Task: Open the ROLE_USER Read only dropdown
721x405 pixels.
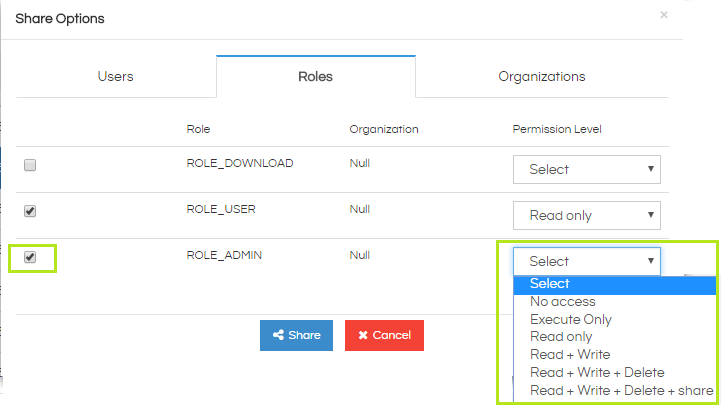Action: 587,215
